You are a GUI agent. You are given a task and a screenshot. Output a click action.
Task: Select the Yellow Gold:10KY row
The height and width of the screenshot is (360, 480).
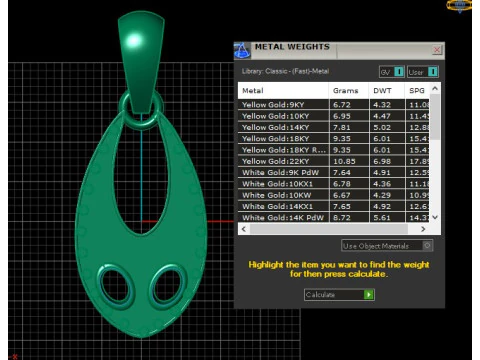[334, 116]
